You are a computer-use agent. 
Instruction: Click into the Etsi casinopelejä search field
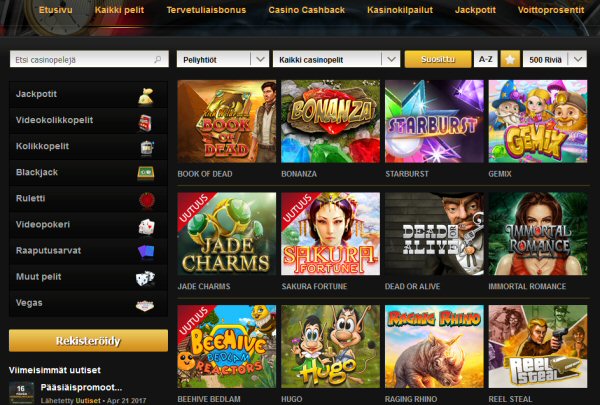point(89,59)
